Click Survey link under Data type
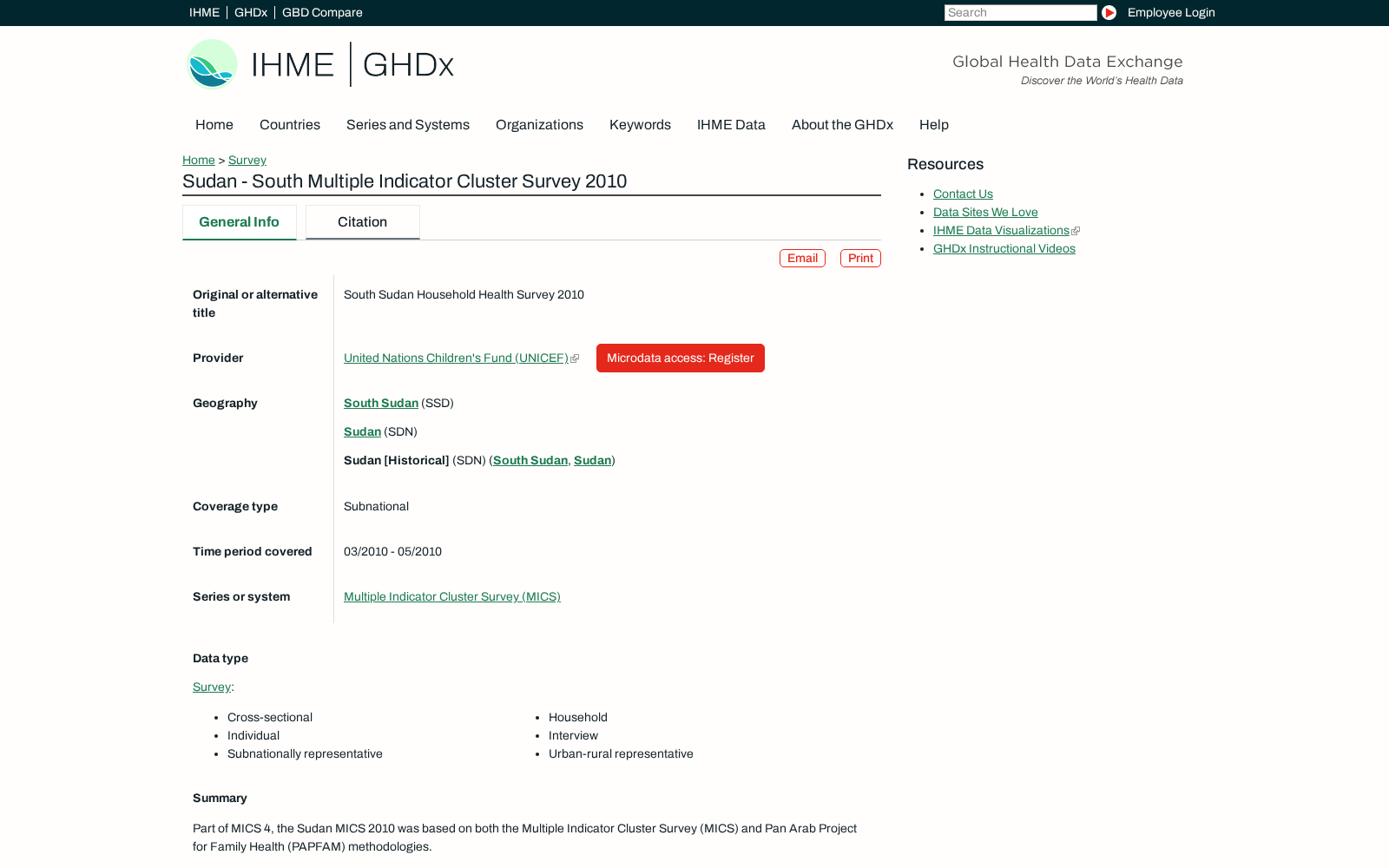Viewport: 1389px width, 868px height. coord(212,687)
